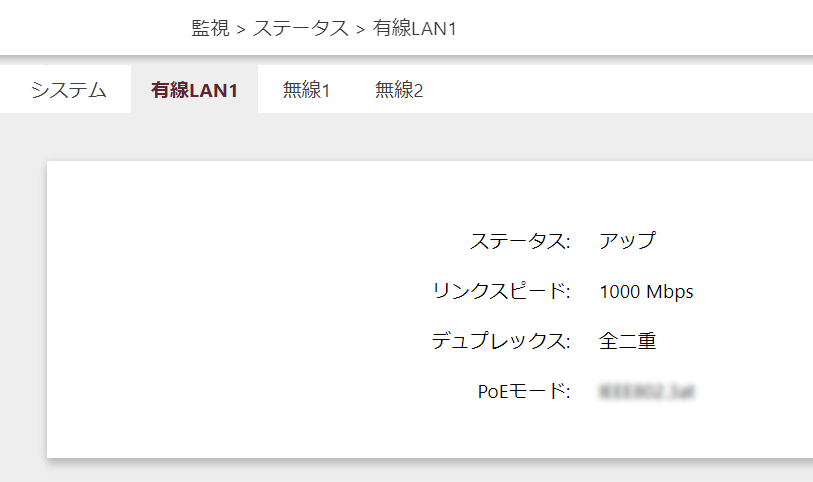
Task: Click the デュプレックス: label
Action: pyautogui.click(x=501, y=341)
